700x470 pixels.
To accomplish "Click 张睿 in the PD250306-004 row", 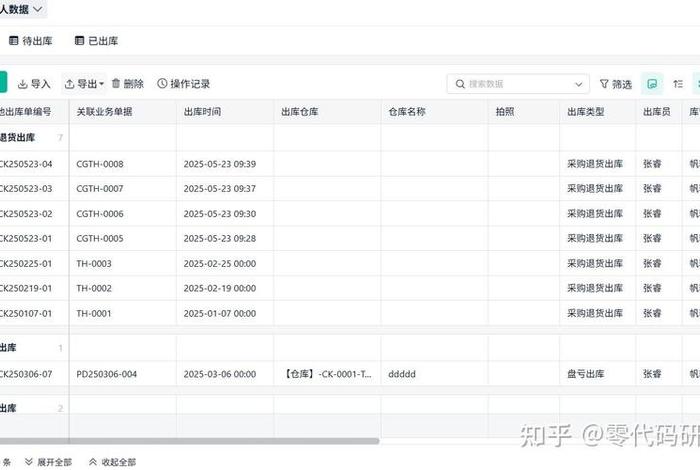I will point(652,374).
